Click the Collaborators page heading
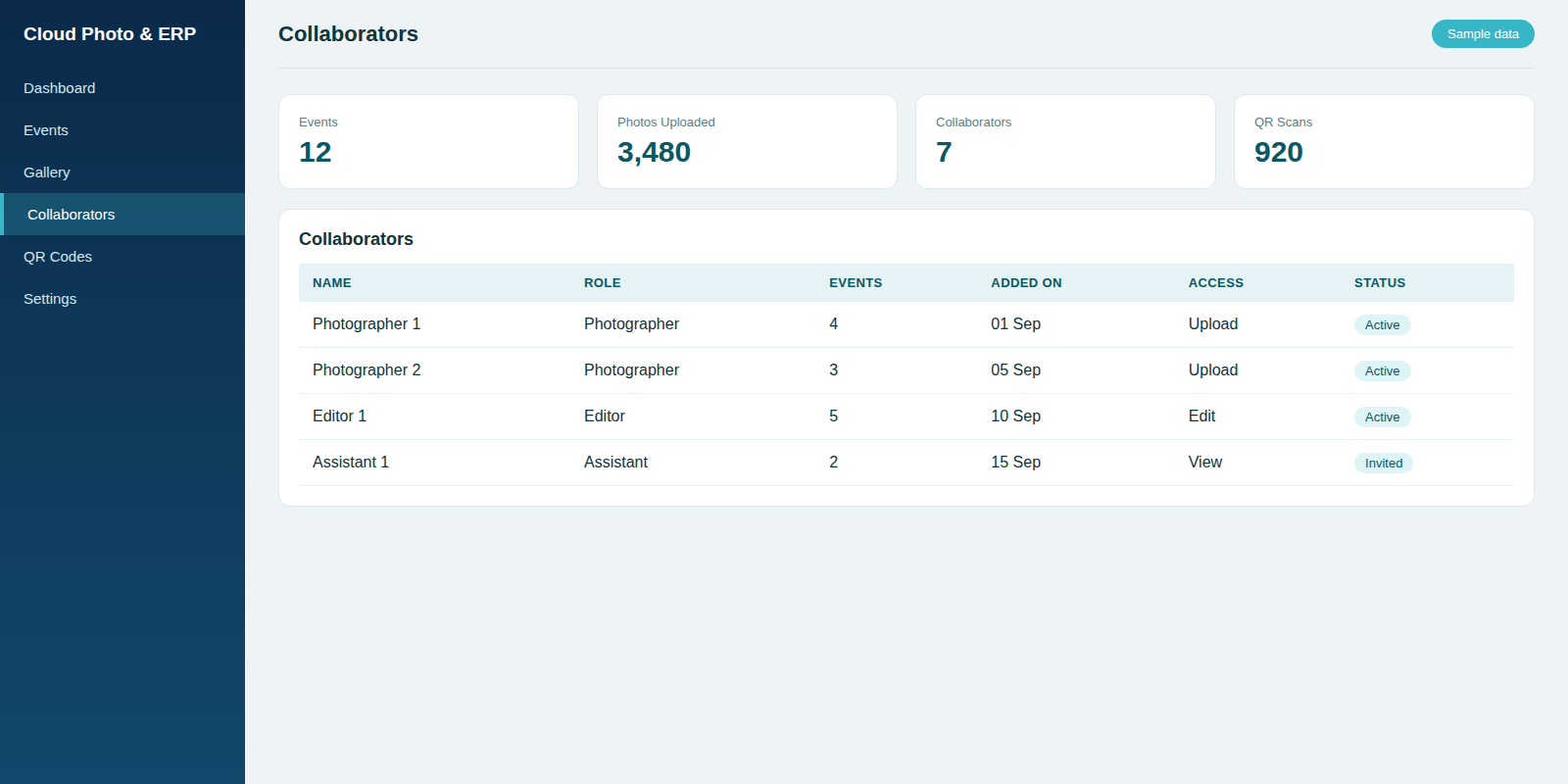 pyautogui.click(x=348, y=34)
